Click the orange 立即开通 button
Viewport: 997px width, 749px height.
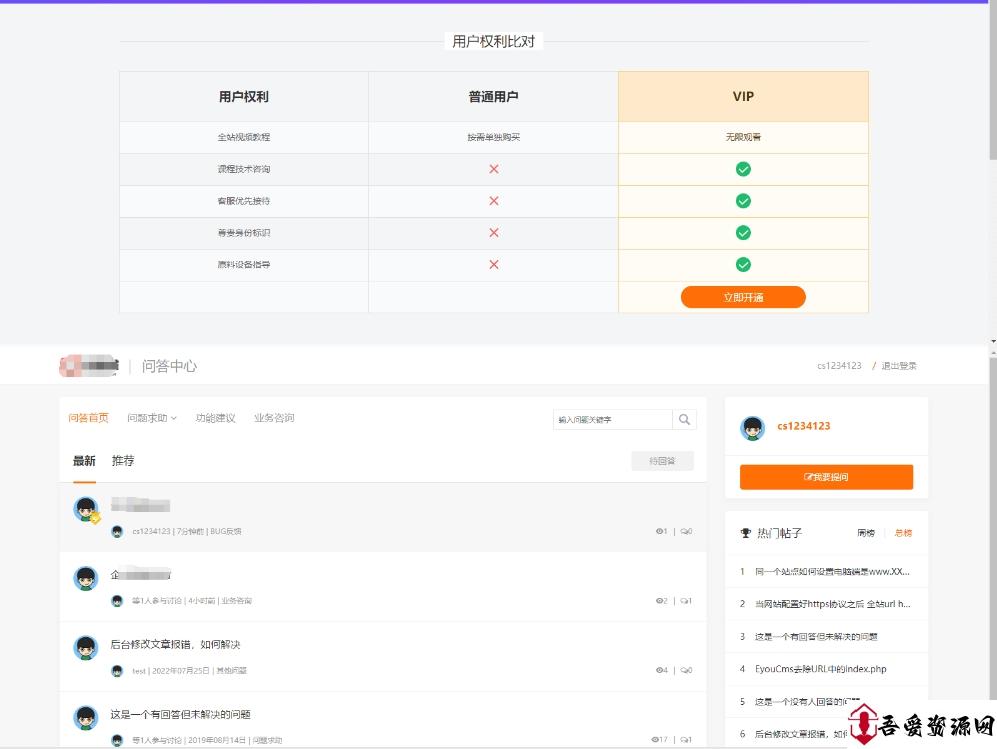743,297
